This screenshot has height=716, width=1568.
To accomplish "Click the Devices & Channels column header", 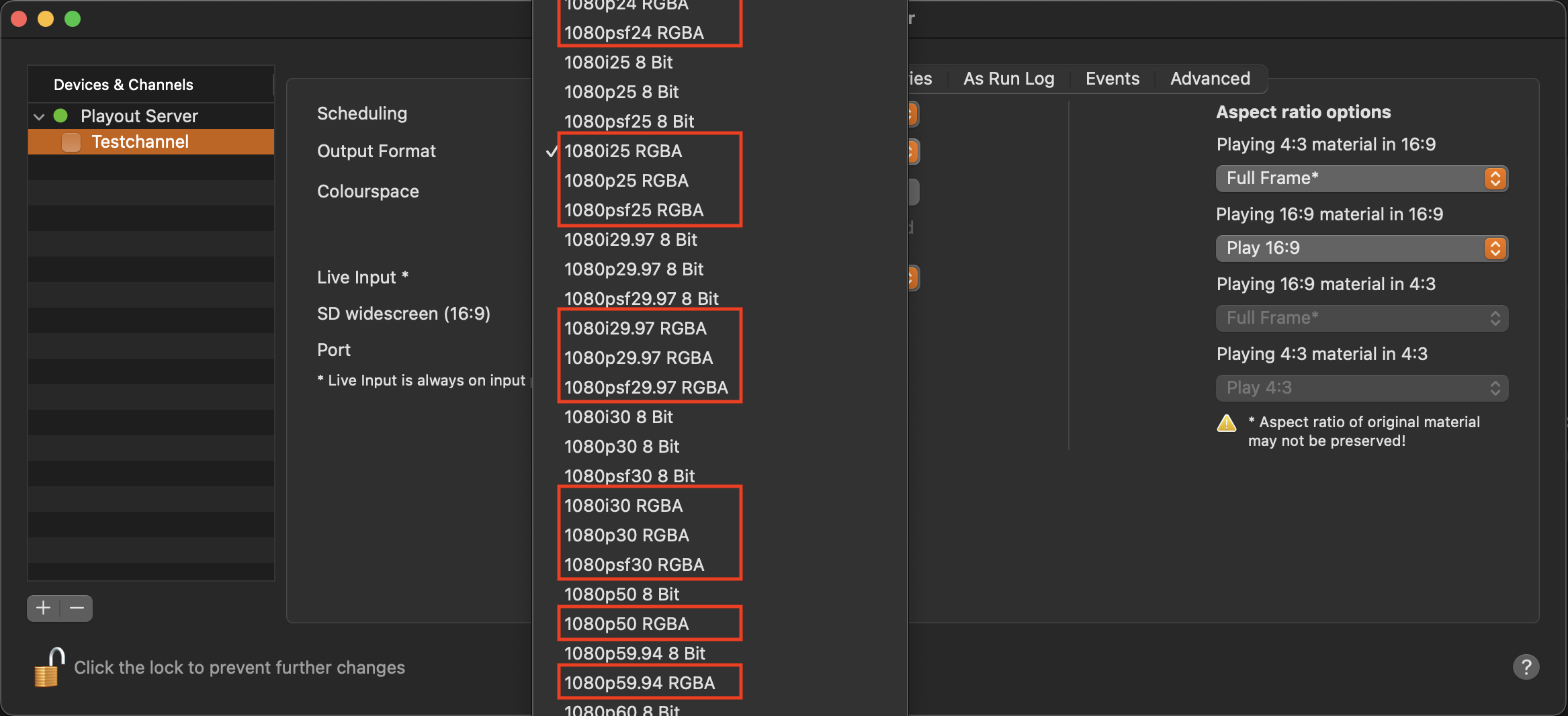I will [x=151, y=85].
